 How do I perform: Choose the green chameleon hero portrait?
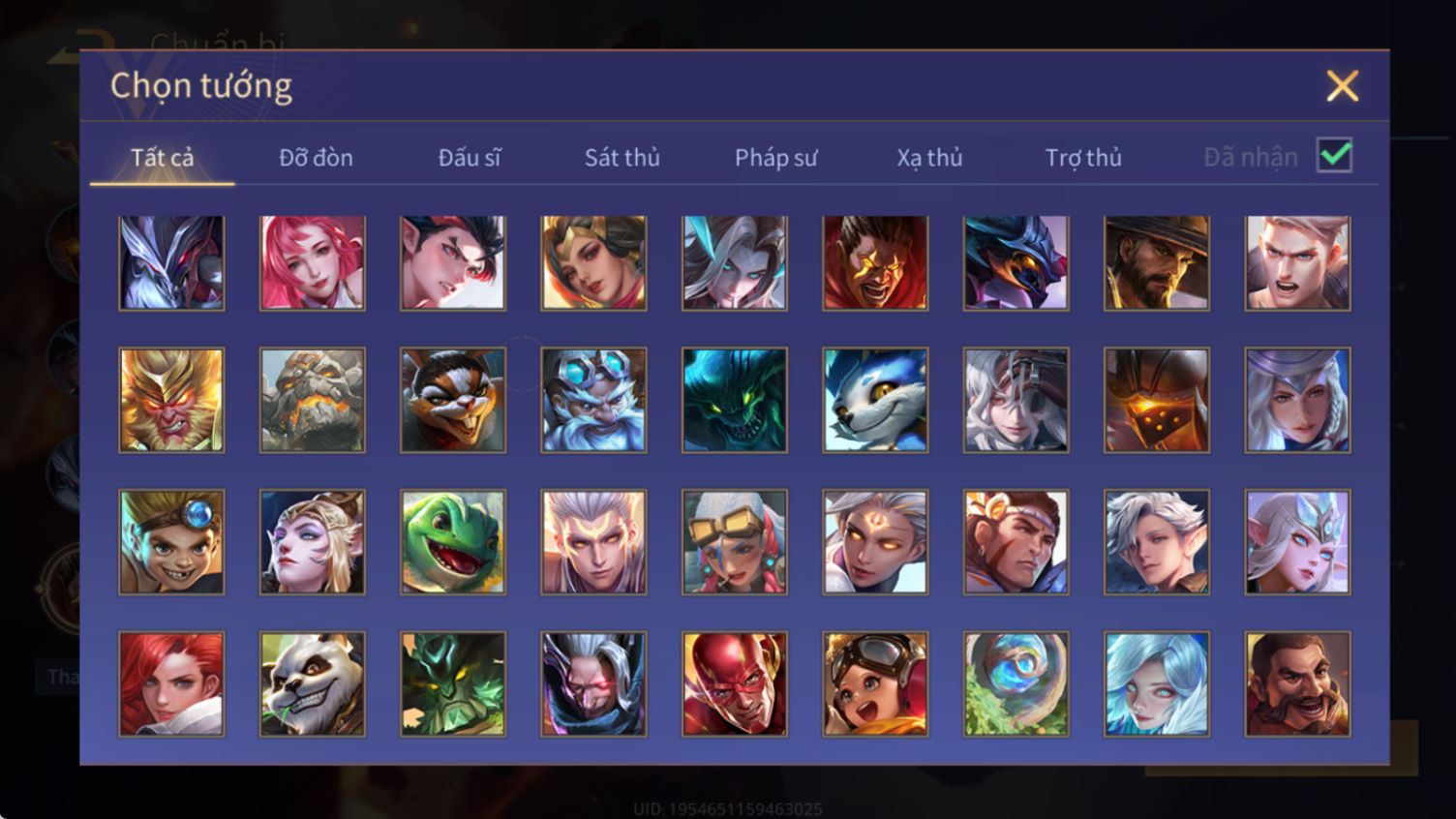(x=453, y=541)
